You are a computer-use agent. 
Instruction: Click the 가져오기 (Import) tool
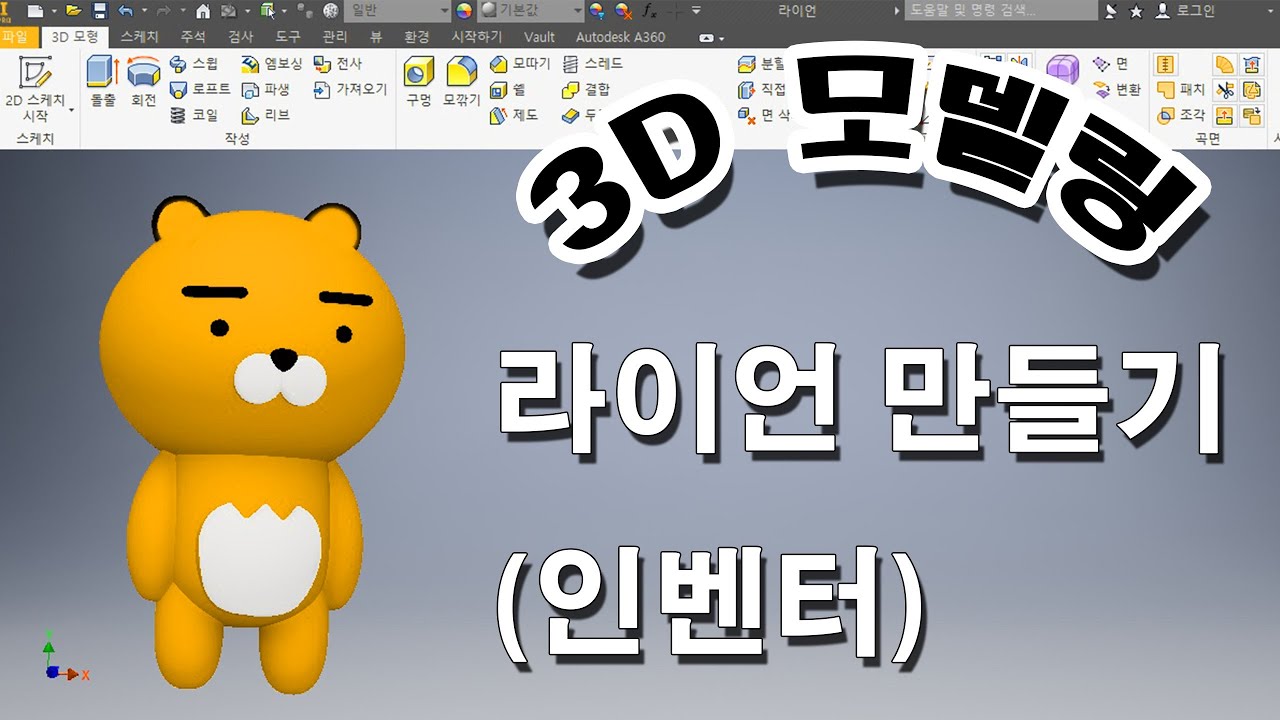point(349,89)
